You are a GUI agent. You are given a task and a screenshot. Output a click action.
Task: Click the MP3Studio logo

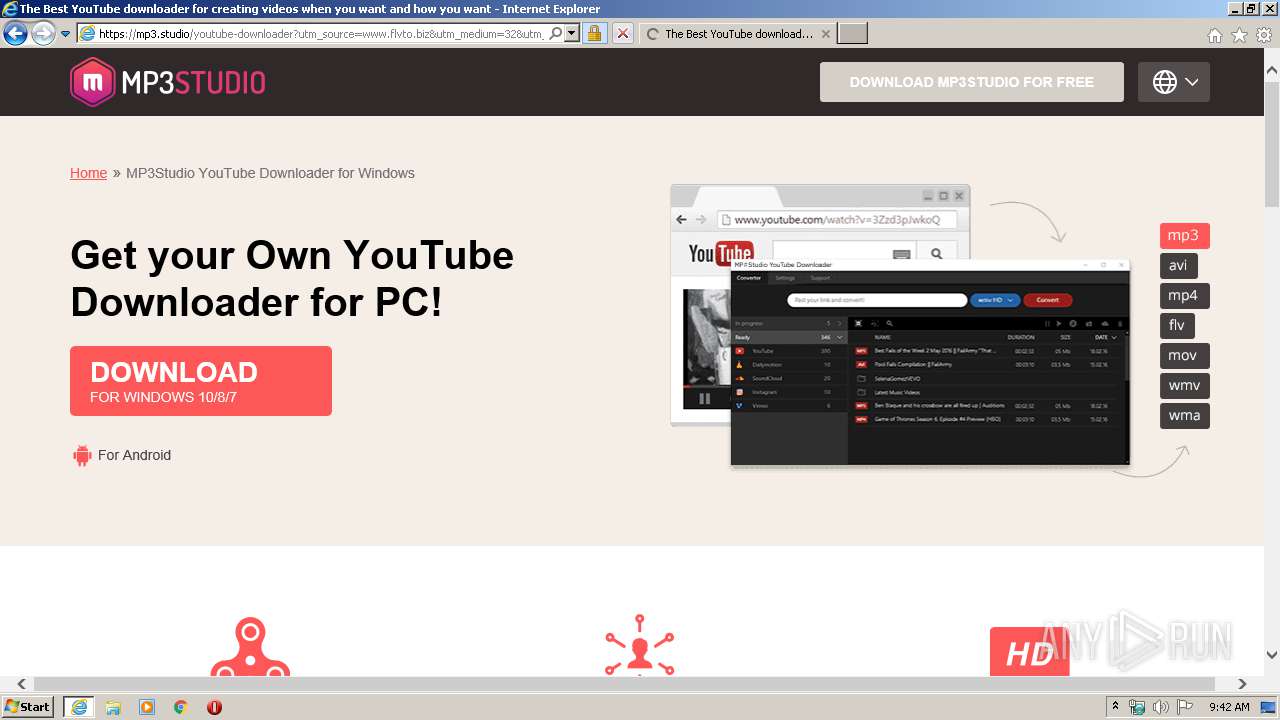pyautogui.click(x=168, y=82)
